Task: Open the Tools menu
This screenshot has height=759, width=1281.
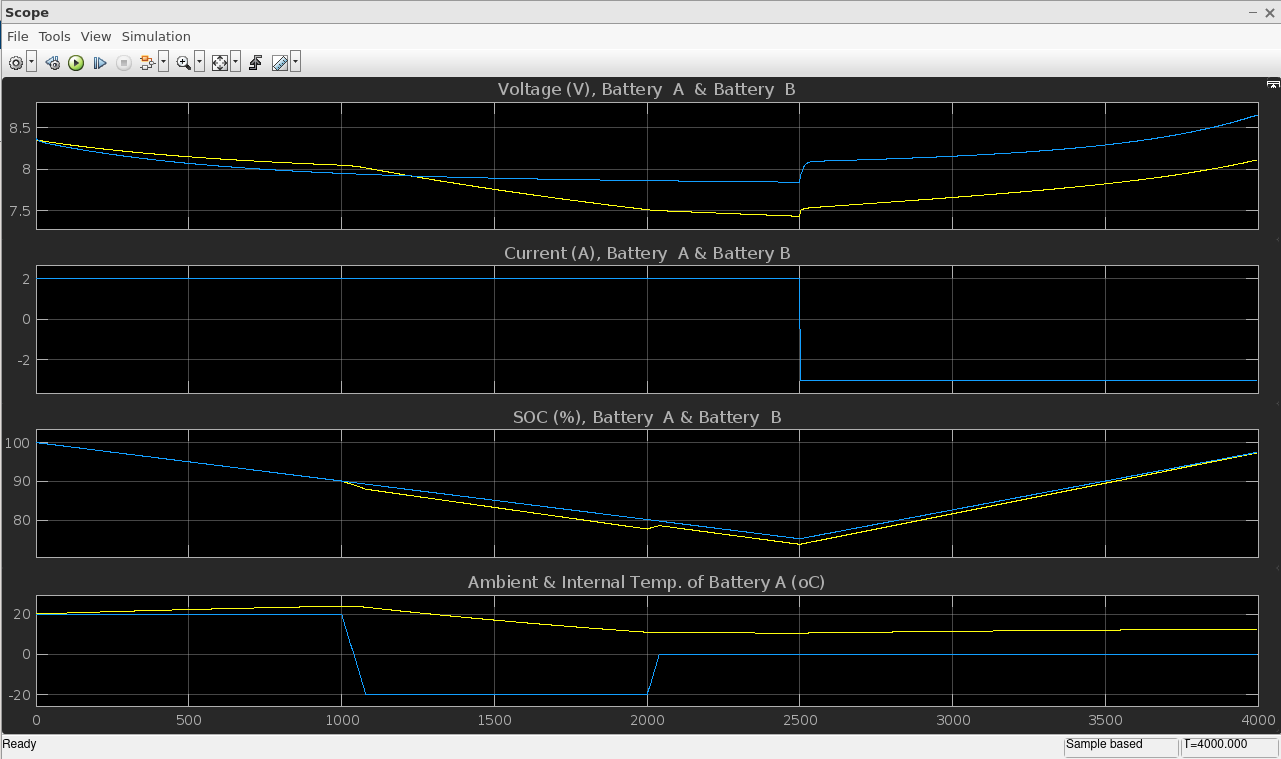Action: pos(55,36)
